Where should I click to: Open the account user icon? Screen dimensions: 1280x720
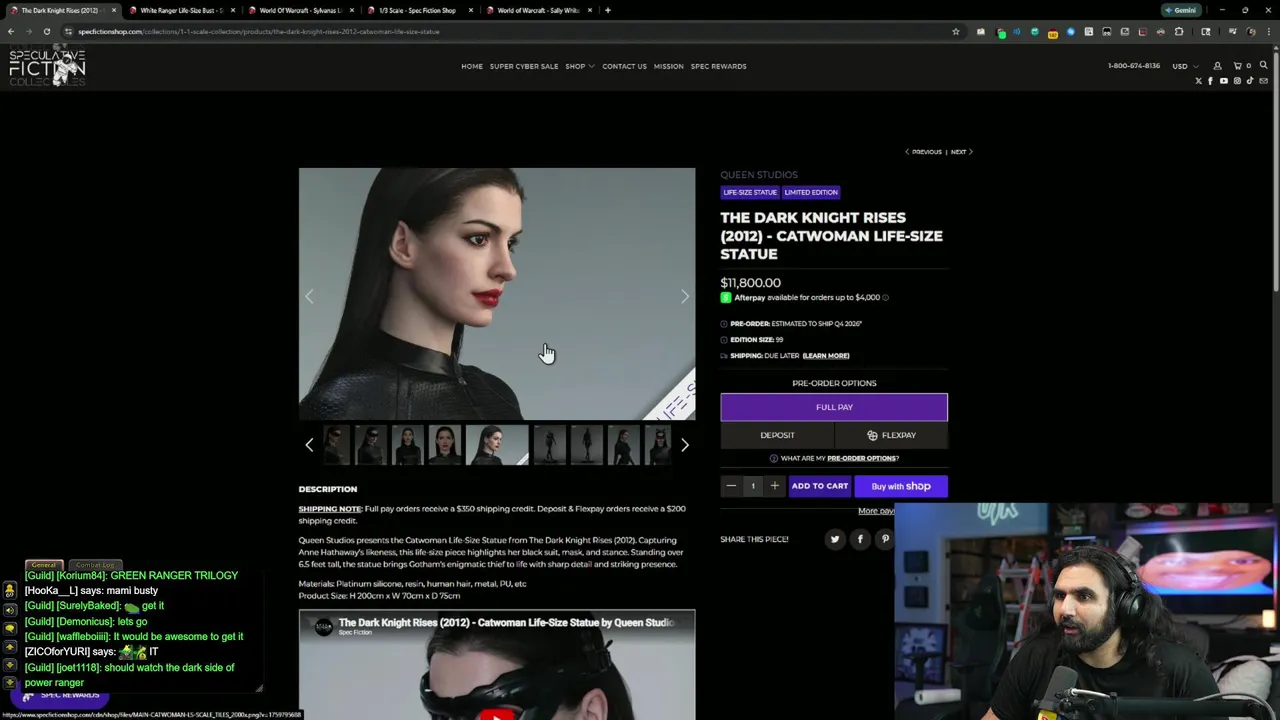tap(1217, 66)
